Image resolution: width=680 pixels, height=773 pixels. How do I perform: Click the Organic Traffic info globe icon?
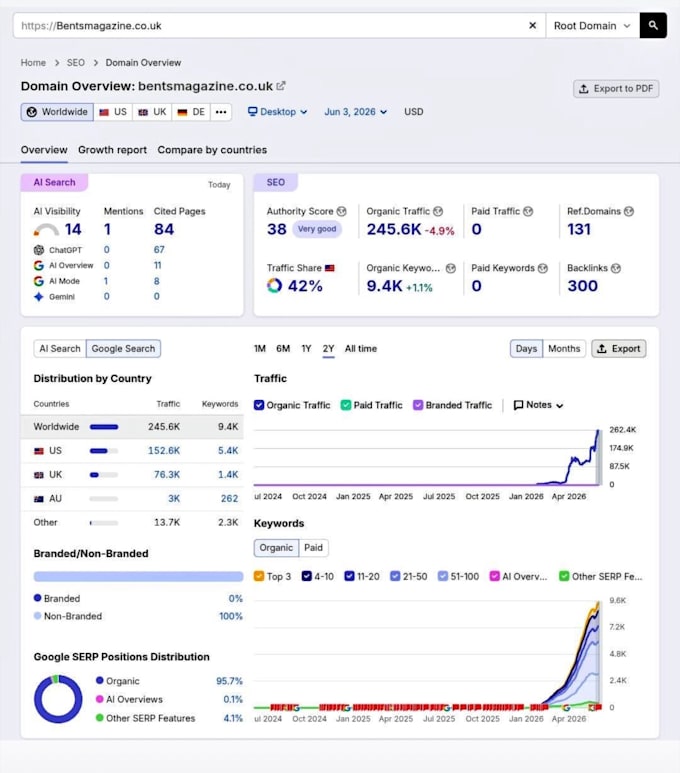[x=438, y=211]
